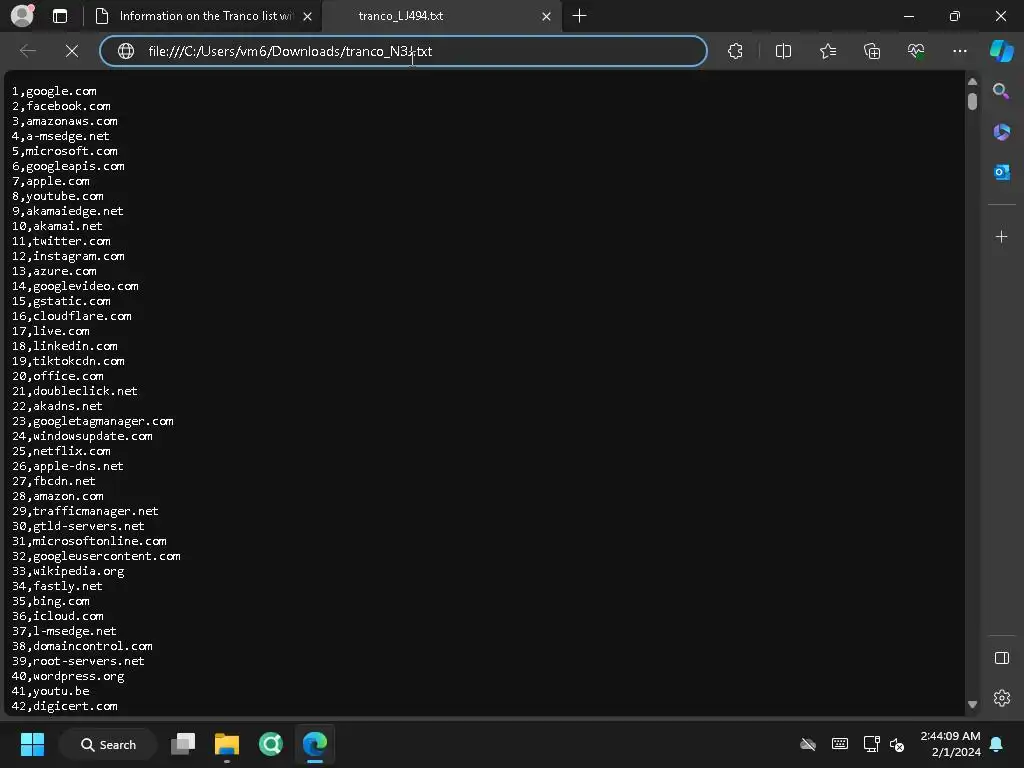Open the network display tray icon
The height and width of the screenshot is (768, 1024).
click(x=871, y=744)
